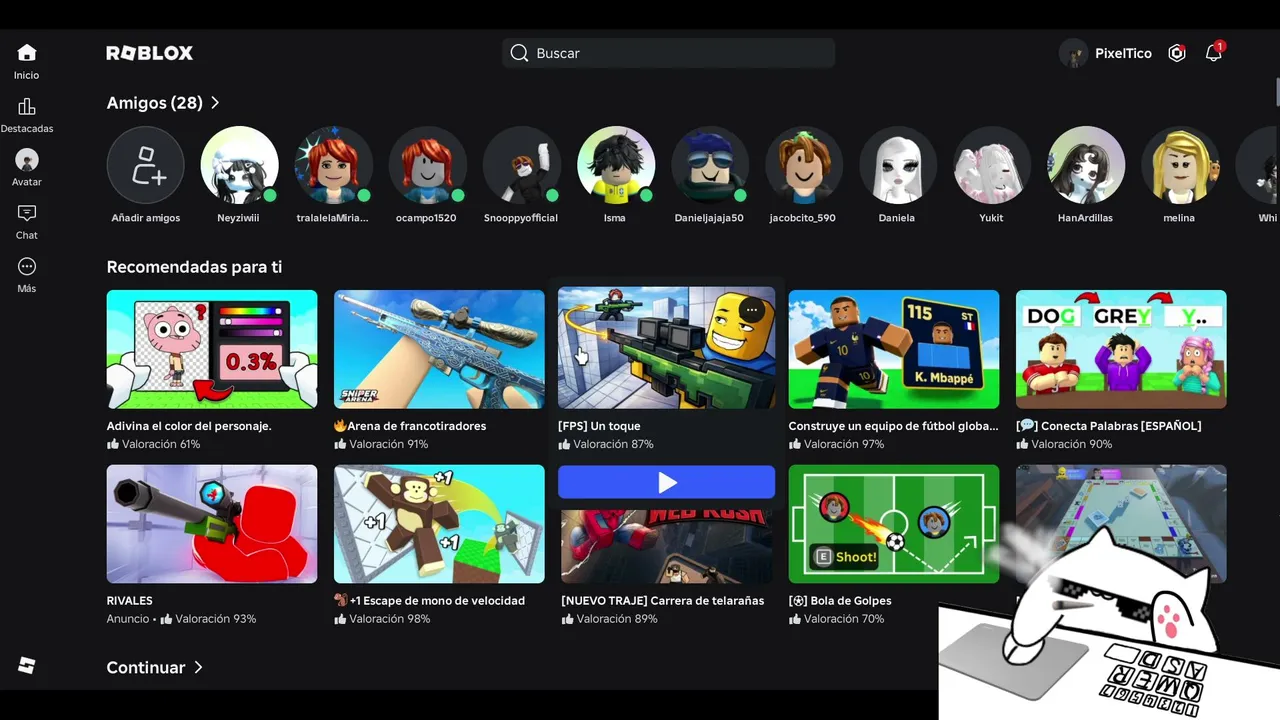Open PixelTico profile avatar
The height and width of the screenshot is (720, 1280).
click(1073, 53)
